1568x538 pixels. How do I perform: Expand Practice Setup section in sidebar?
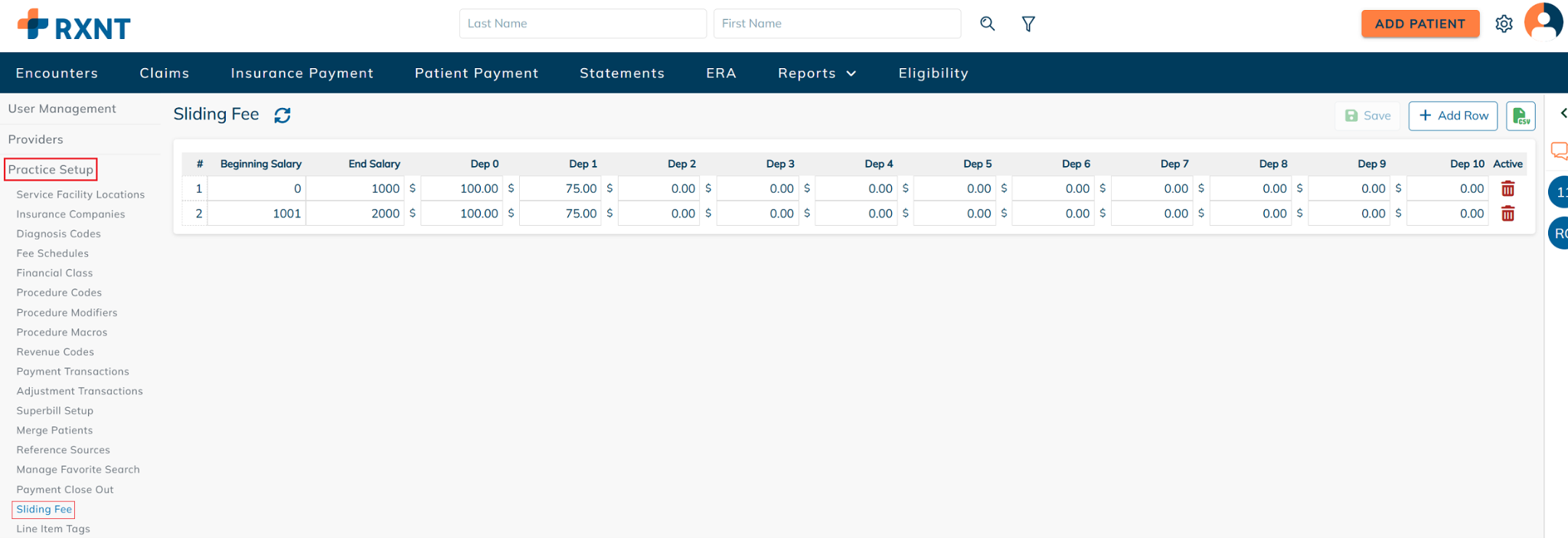(x=51, y=169)
